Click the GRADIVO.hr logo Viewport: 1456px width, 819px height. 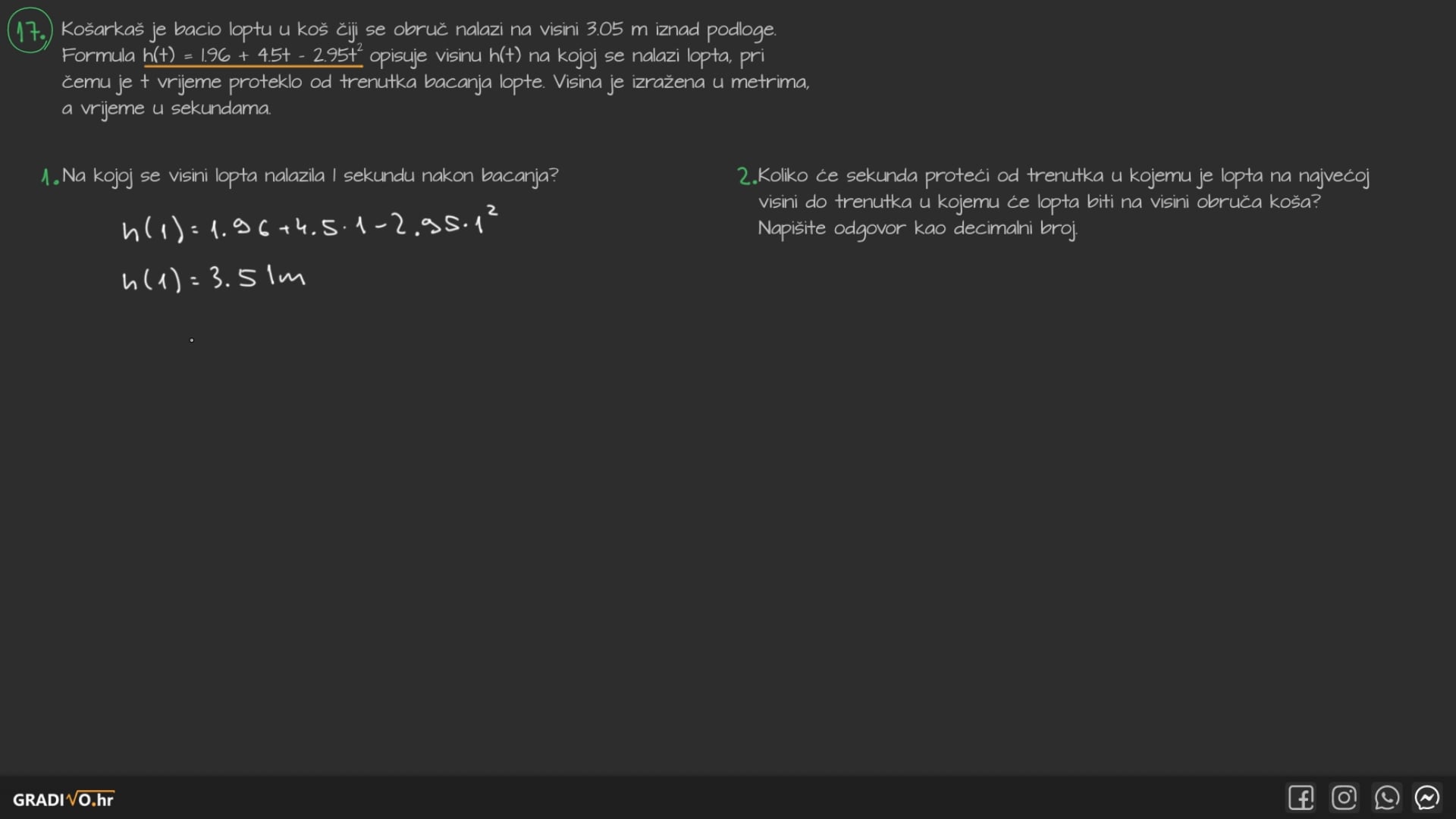63,799
